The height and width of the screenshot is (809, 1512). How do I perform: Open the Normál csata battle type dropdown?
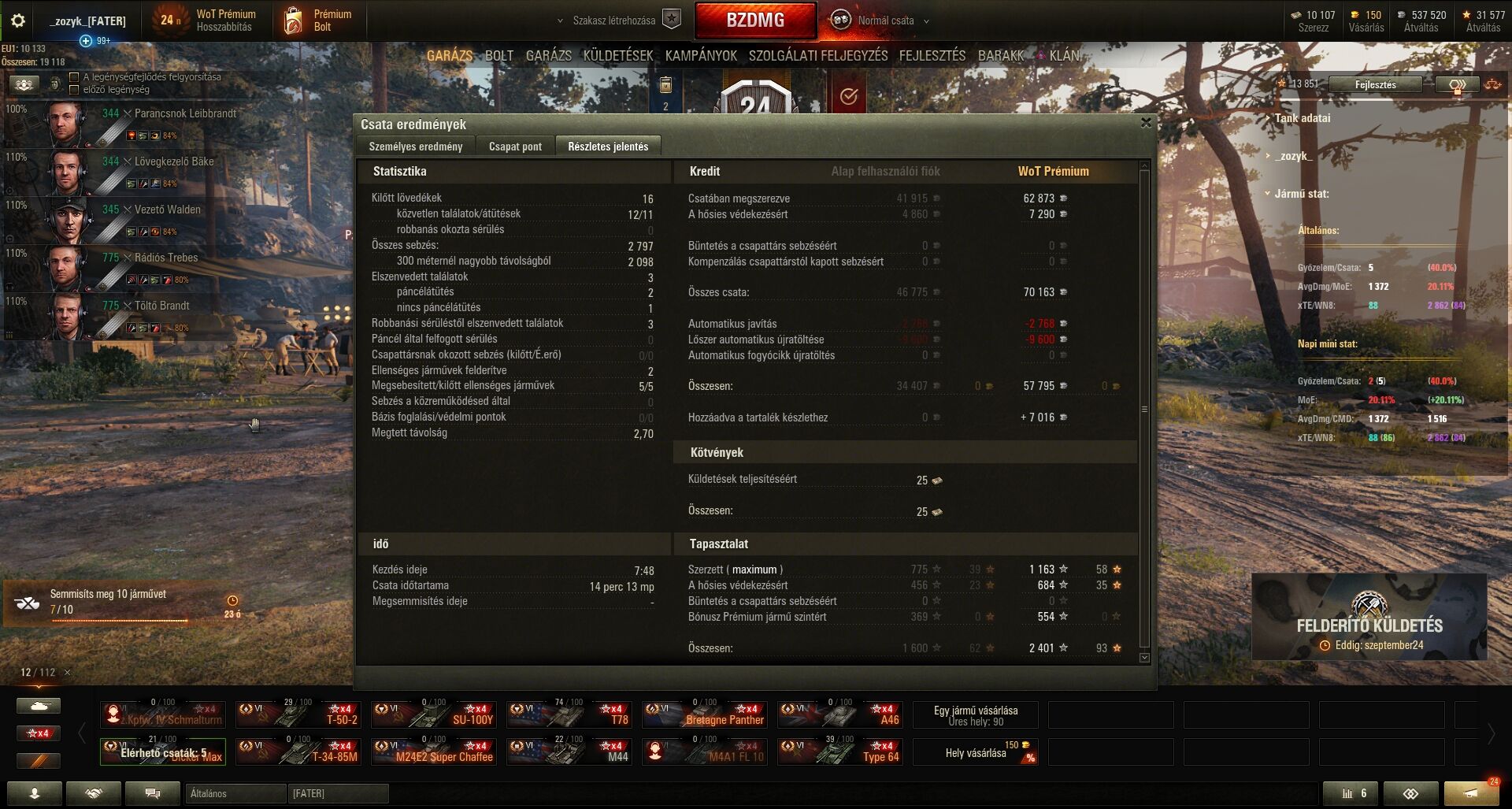tap(886, 20)
